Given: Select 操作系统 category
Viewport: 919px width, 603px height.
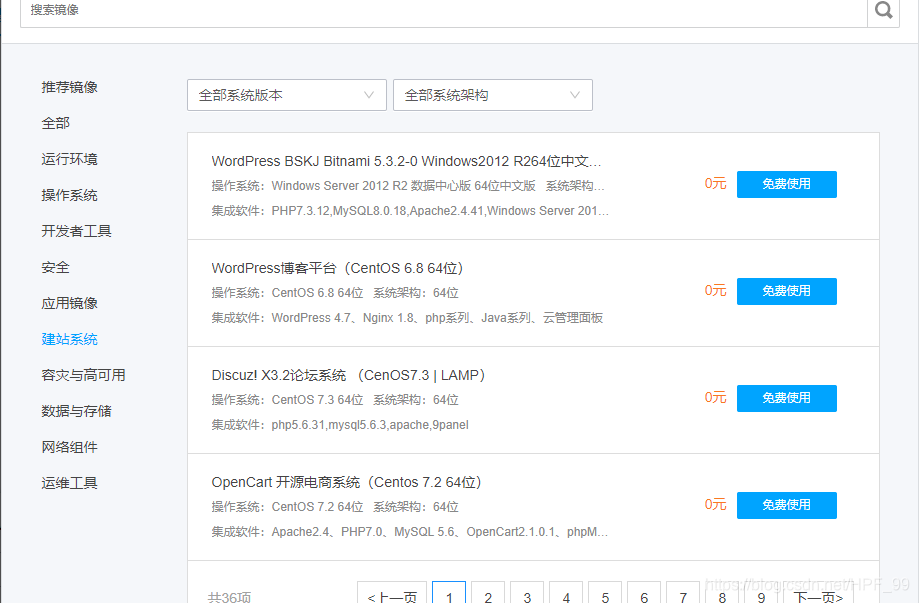Looking at the screenshot, I should (69, 195).
